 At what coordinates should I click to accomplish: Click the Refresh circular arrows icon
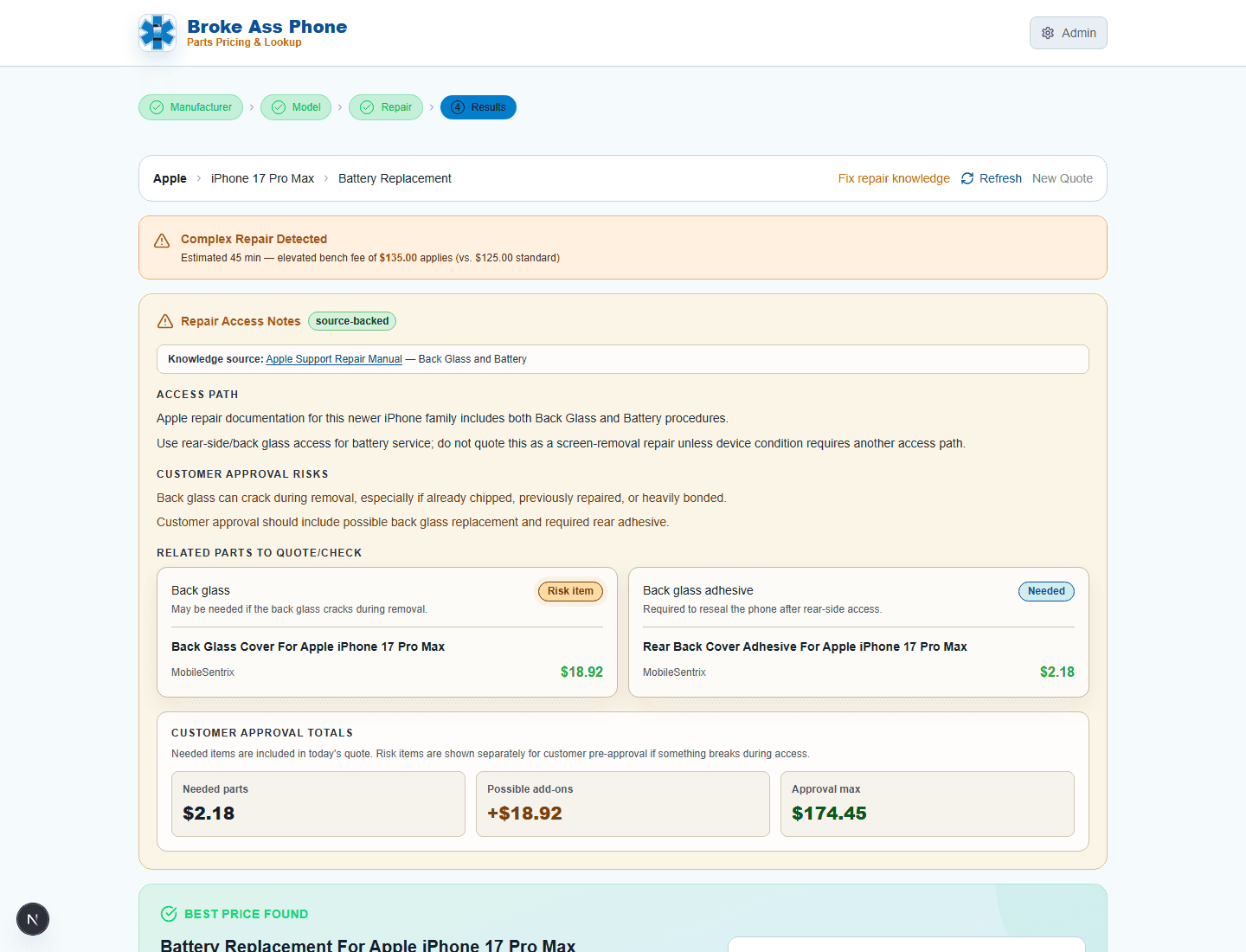967,178
